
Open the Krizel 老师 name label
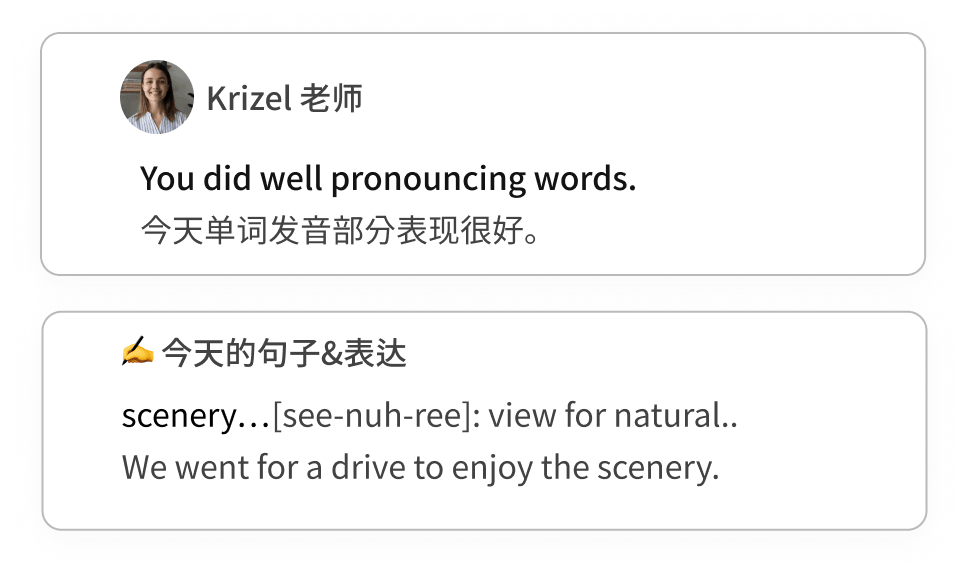coord(284,99)
